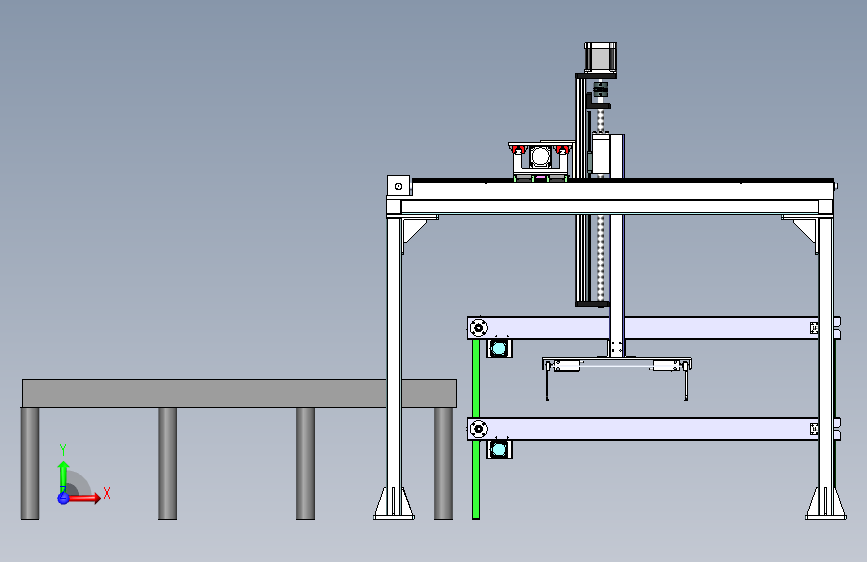
Task: Click the Y label of the coordinate triad
Action: 63,450
